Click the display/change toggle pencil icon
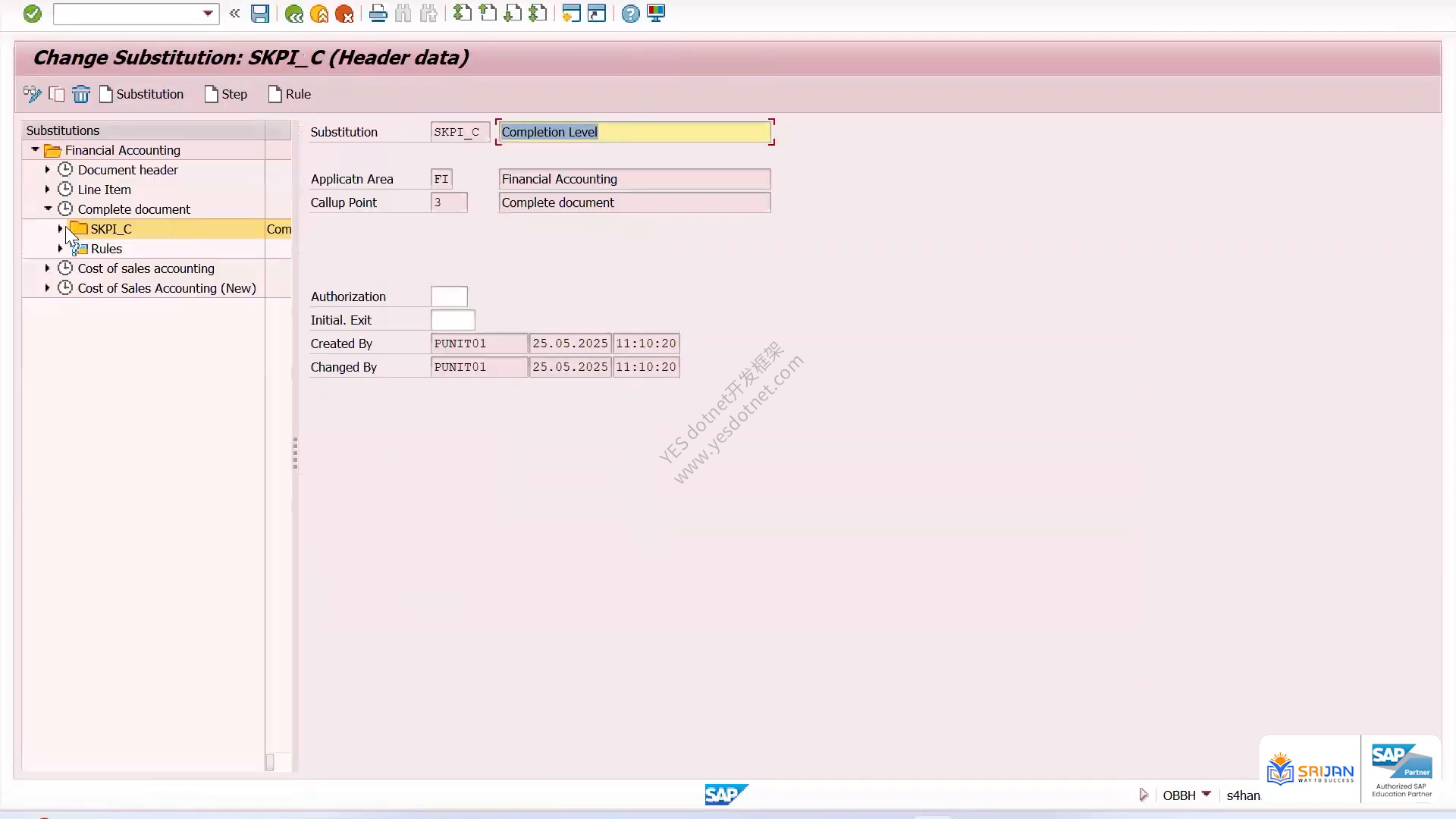 tap(32, 94)
